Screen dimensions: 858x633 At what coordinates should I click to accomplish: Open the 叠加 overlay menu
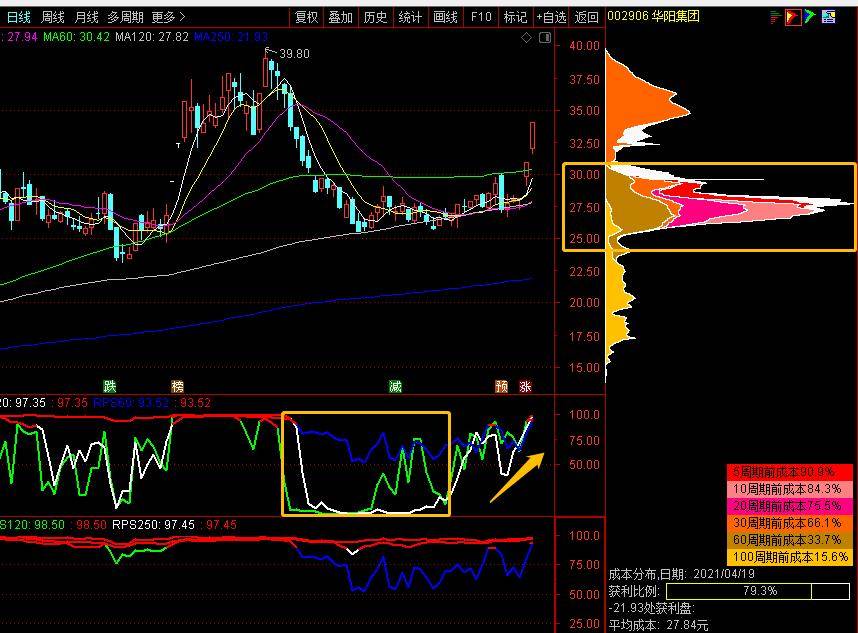(341, 17)
